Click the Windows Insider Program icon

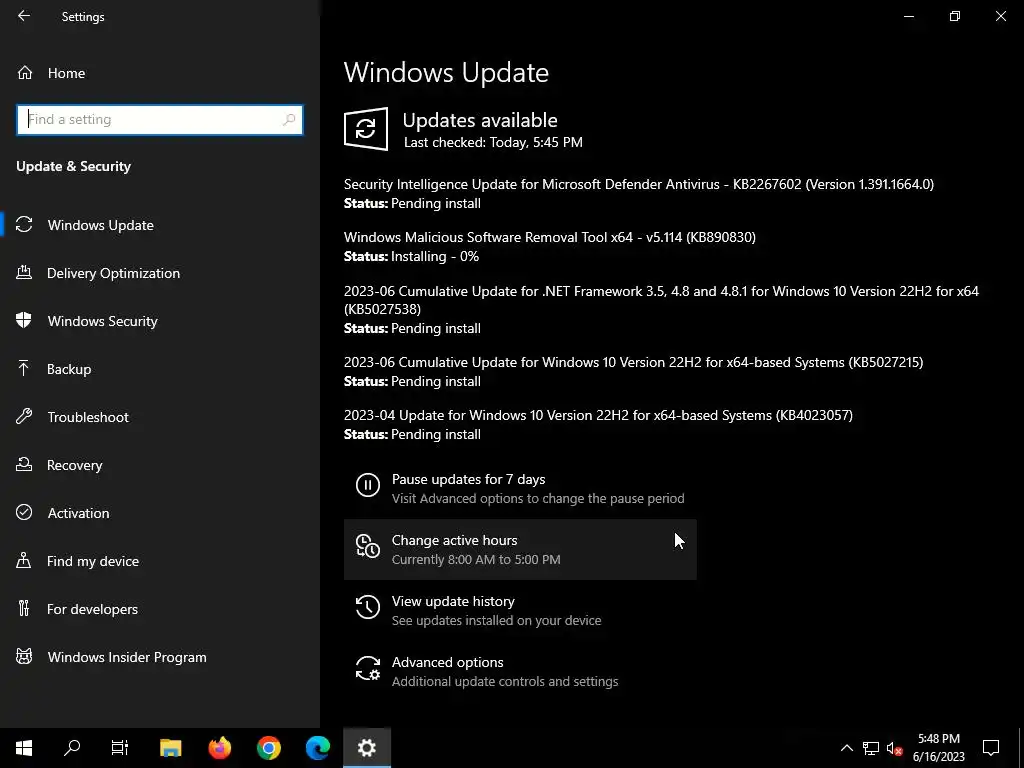point(24,656)
